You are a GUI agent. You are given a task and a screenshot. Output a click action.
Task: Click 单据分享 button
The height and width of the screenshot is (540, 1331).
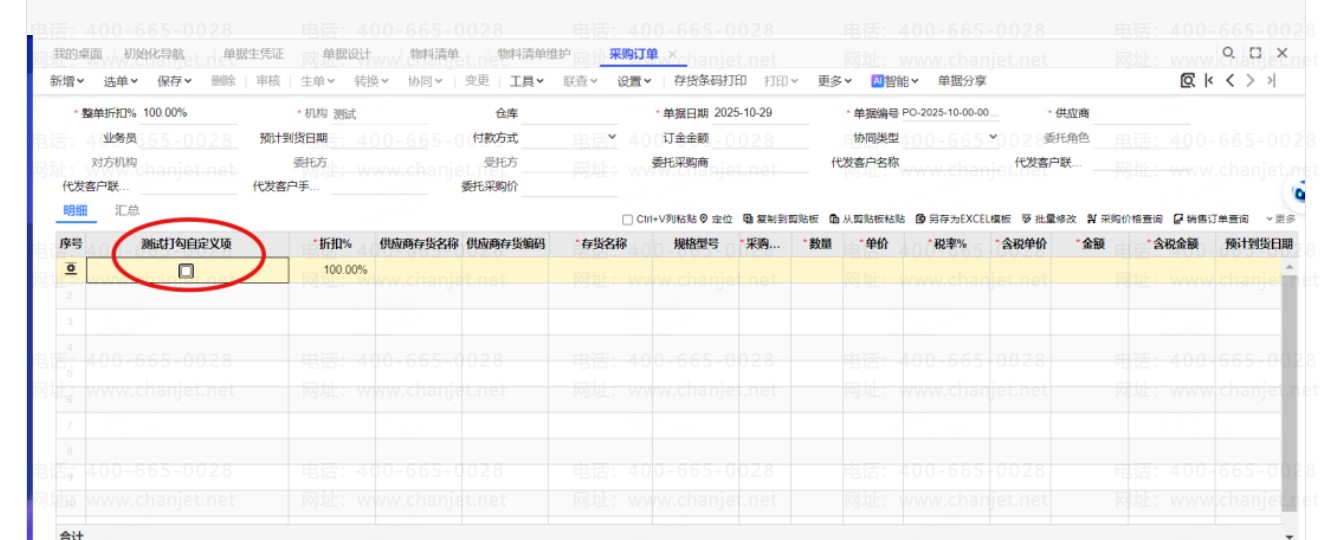pos(962,81)
